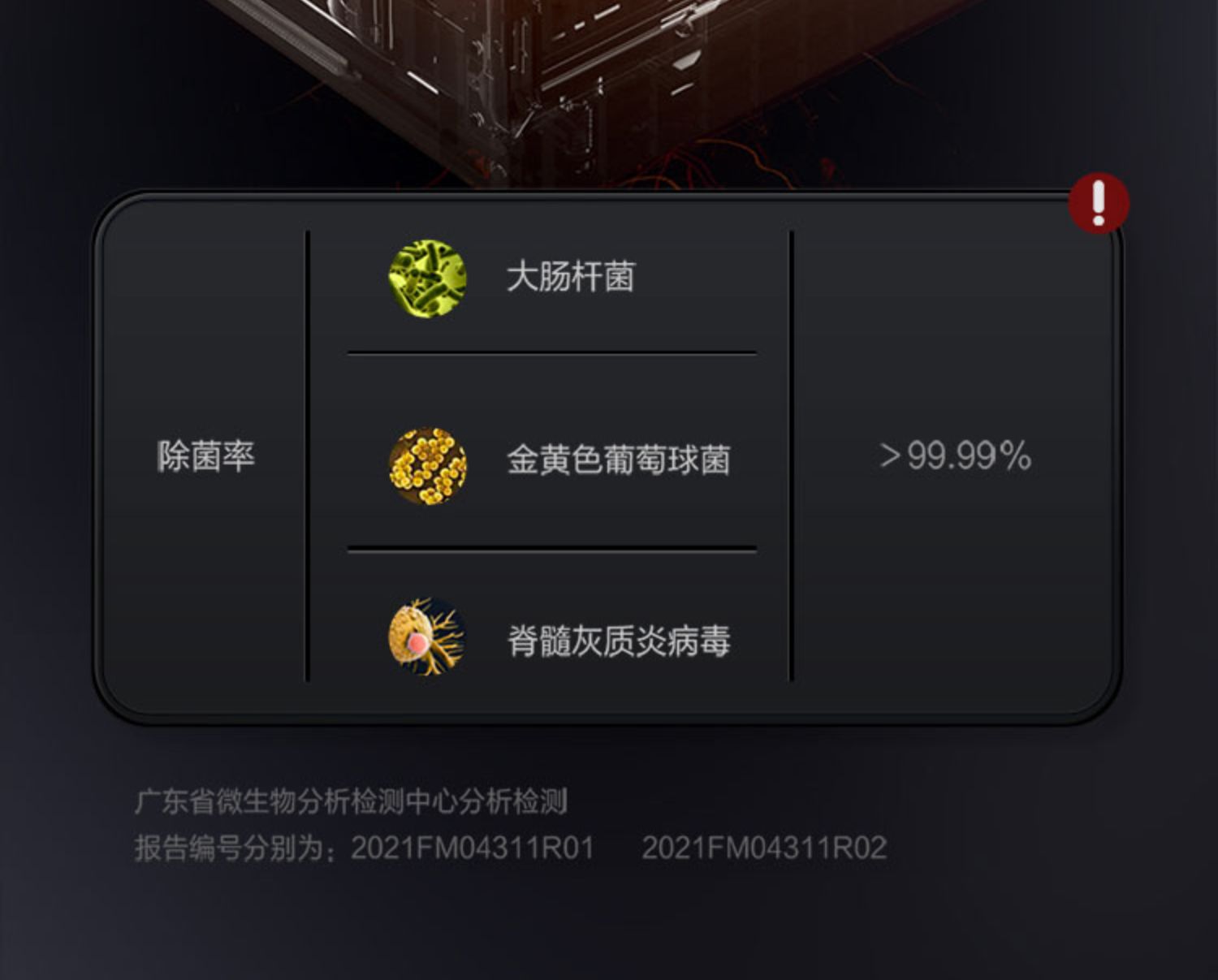Click report number 2021FM04311R01
This screenshot has width=1218, height=980.
click(473, 848)
